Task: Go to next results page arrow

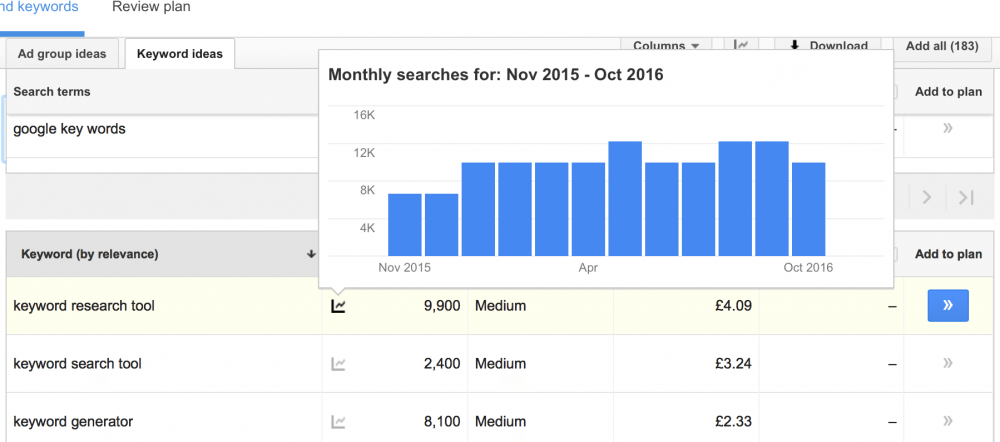Action: coord(927,198)
